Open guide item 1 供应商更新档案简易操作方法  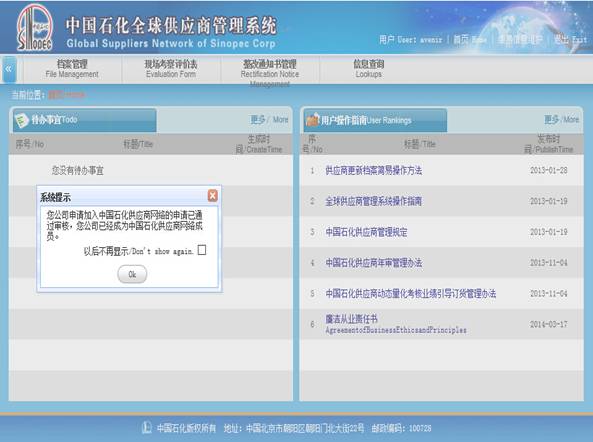point(374,171)
